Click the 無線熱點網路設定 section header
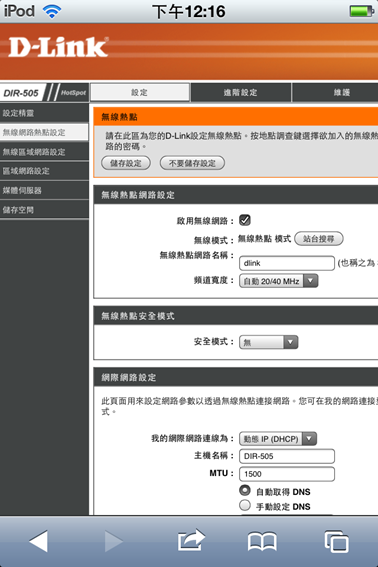The width and height of the screenshot is (378, 567). tap(236, 195)
